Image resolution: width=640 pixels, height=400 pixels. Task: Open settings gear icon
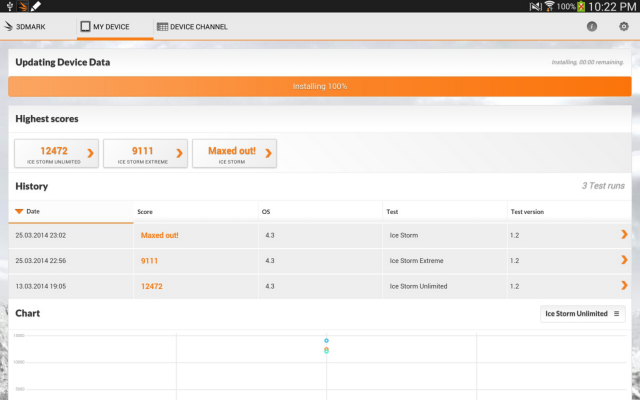(624, 27)
